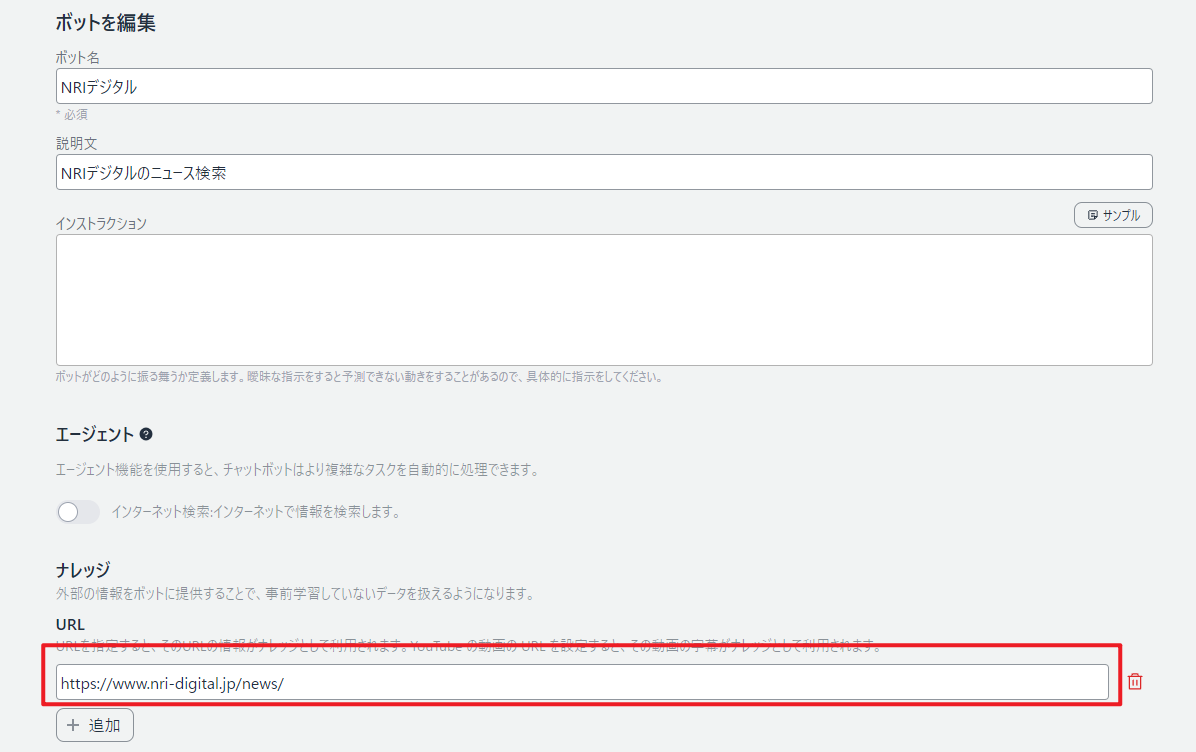Click into the 説明文 input field
1196x752 pixels.
tap(603, 172)
